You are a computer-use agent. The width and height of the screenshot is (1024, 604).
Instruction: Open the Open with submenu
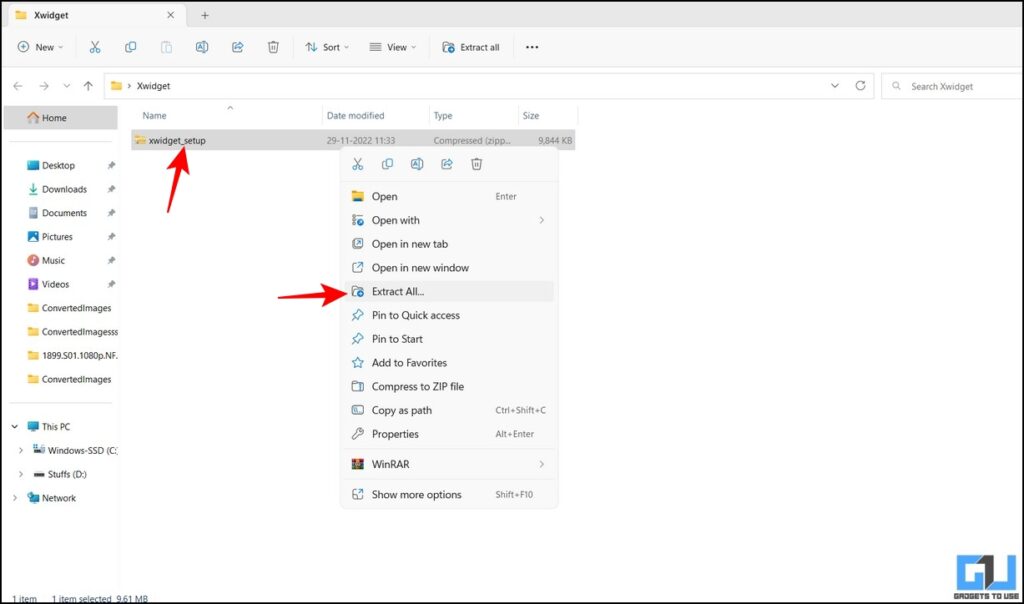[x=396, y=220]
